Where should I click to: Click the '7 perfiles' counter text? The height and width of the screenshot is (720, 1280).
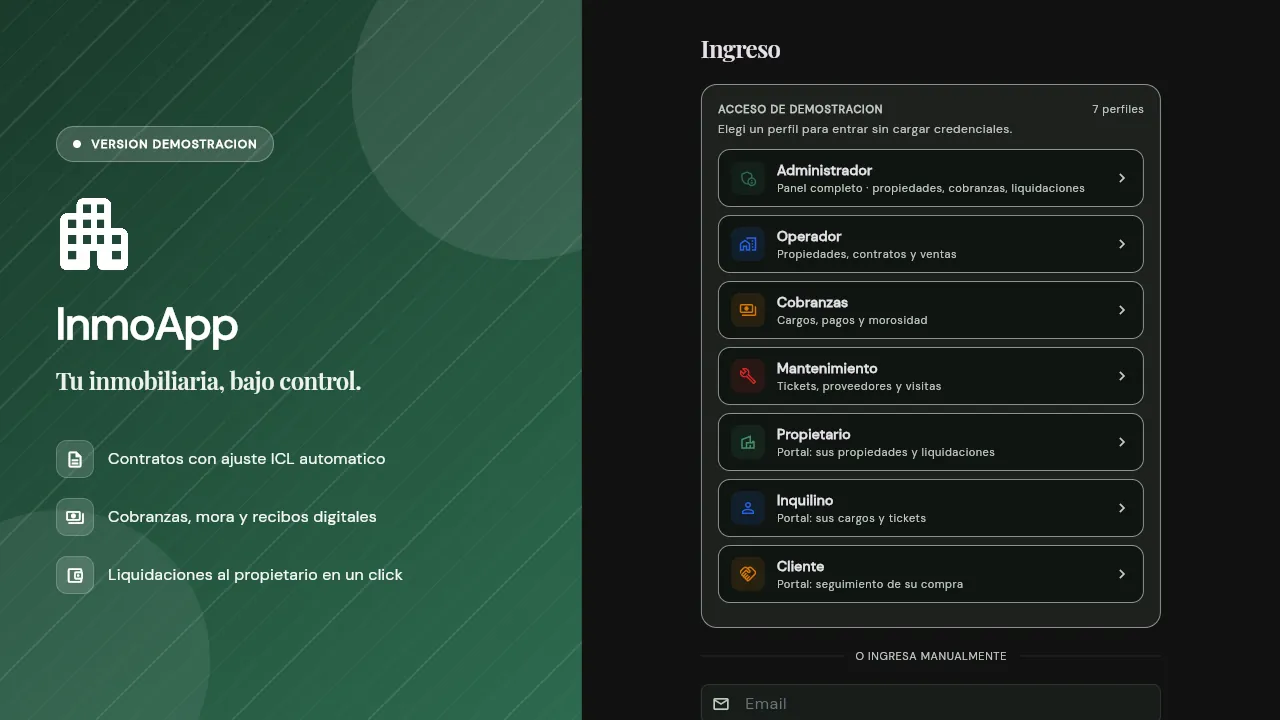(x=1118, y=109)
